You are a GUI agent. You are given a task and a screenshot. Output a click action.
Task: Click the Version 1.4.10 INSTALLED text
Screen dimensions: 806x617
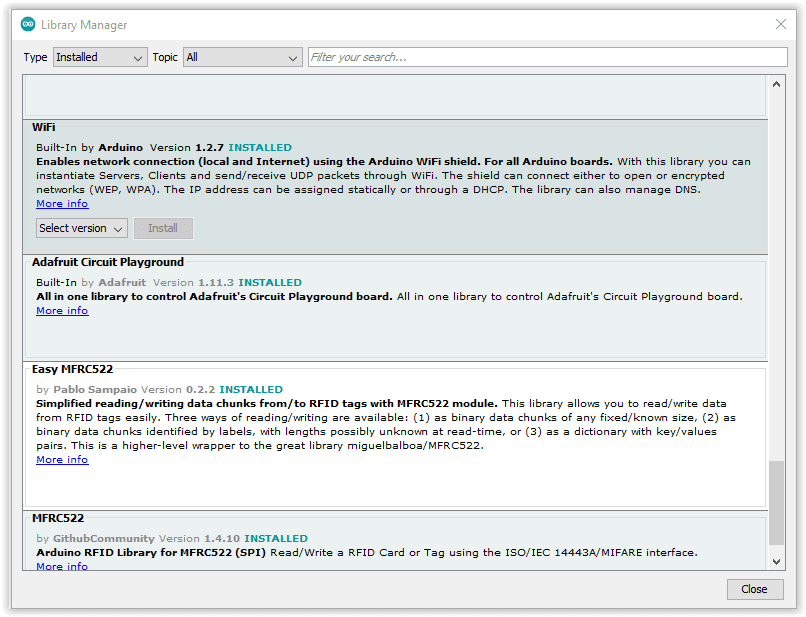coord(233,538)
